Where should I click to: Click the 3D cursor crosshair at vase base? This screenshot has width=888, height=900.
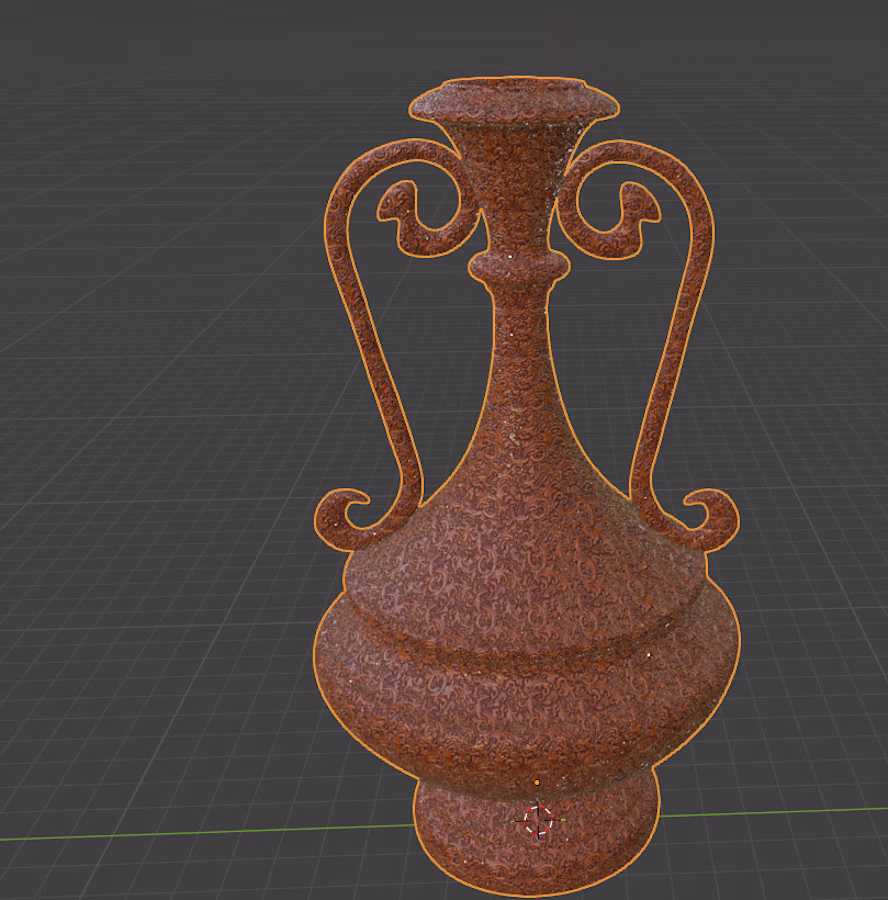tap(538, 820)
